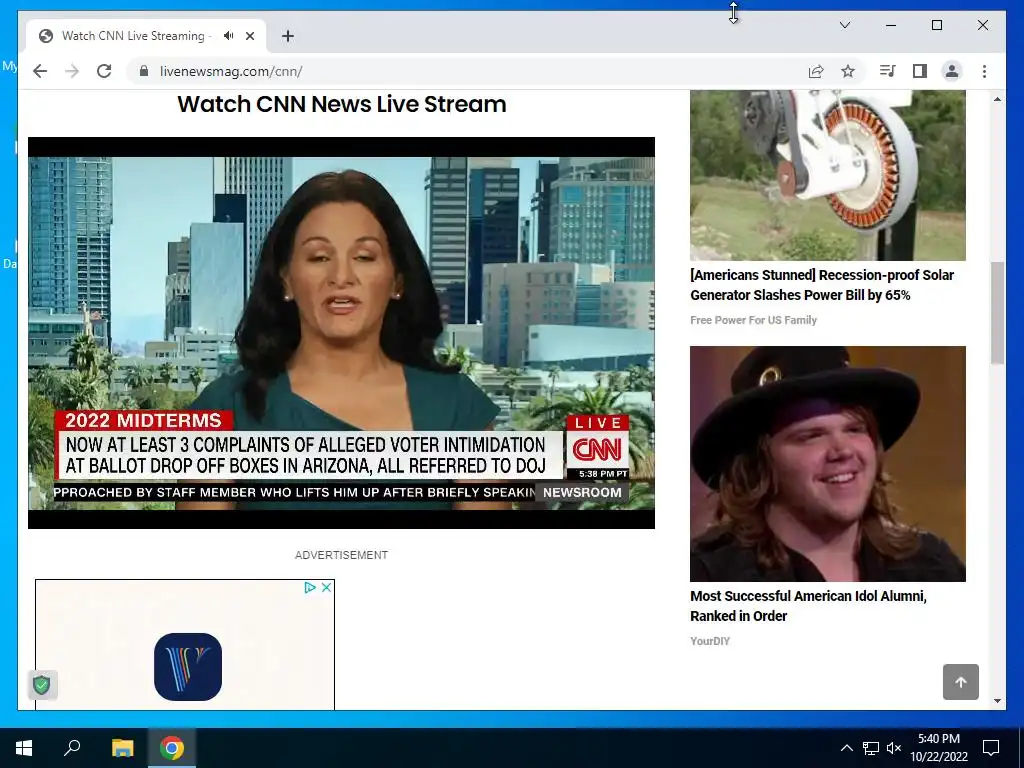Expand the tab search chevron
The width and height of the screenshot is (1024, 768).
[x=844, y=25]
